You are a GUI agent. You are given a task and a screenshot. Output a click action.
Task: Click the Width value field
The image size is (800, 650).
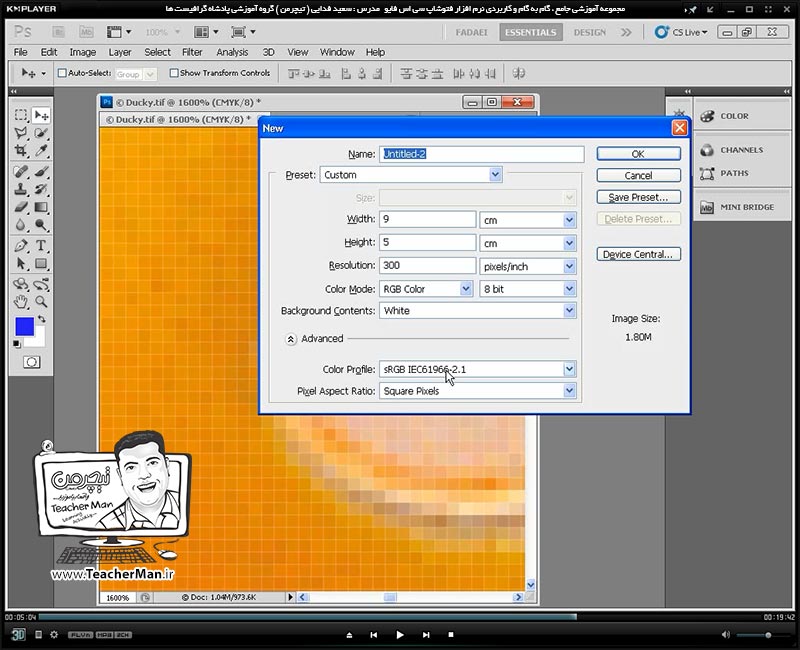428,219
